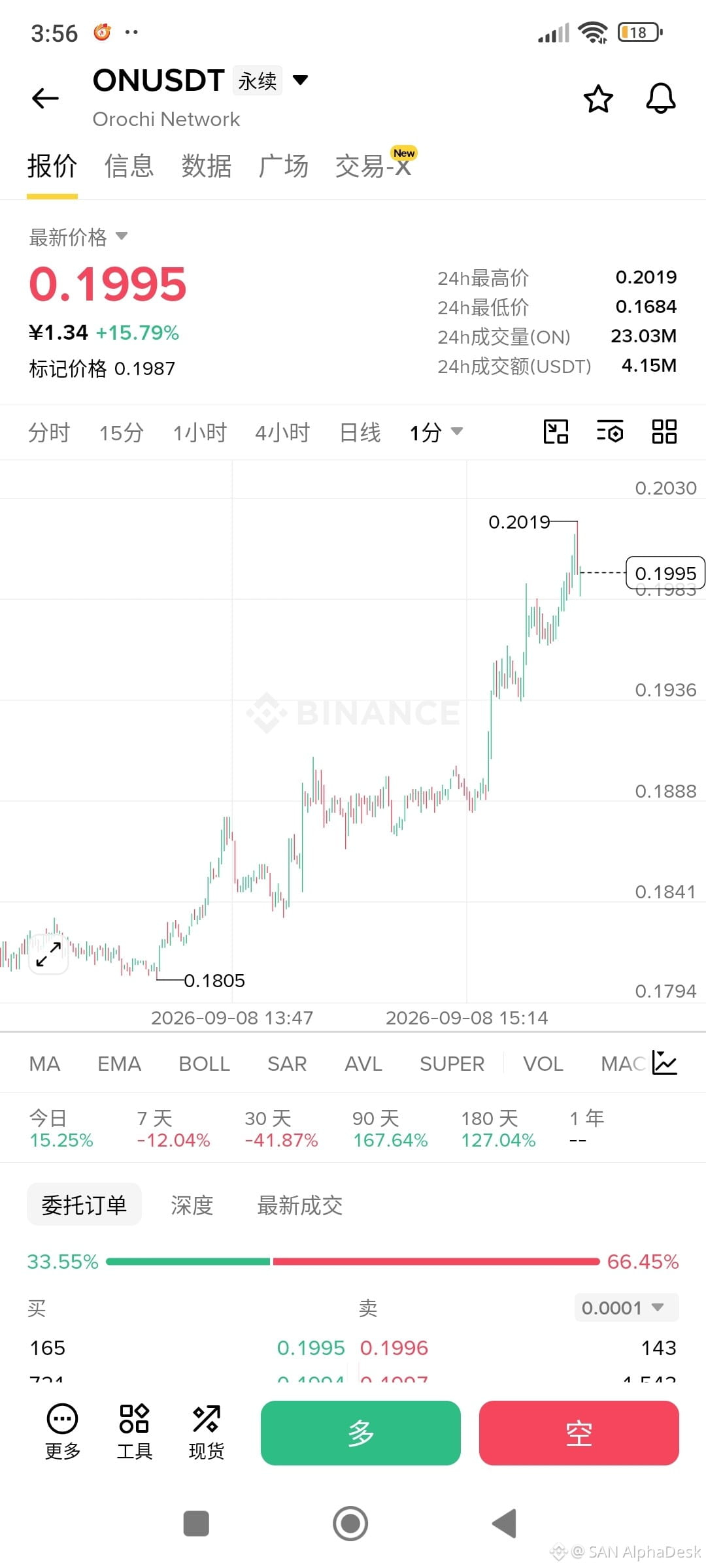Image resolution: width=706 pixels, height=1568 pixels.
Task: Switch to the 数据 tab
Action: coord(207,166)
